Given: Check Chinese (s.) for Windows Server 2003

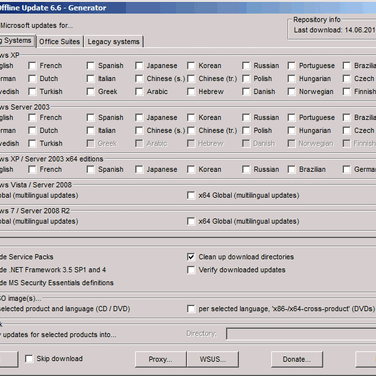Looking at the screenshot, I should (x=139, y=131).
